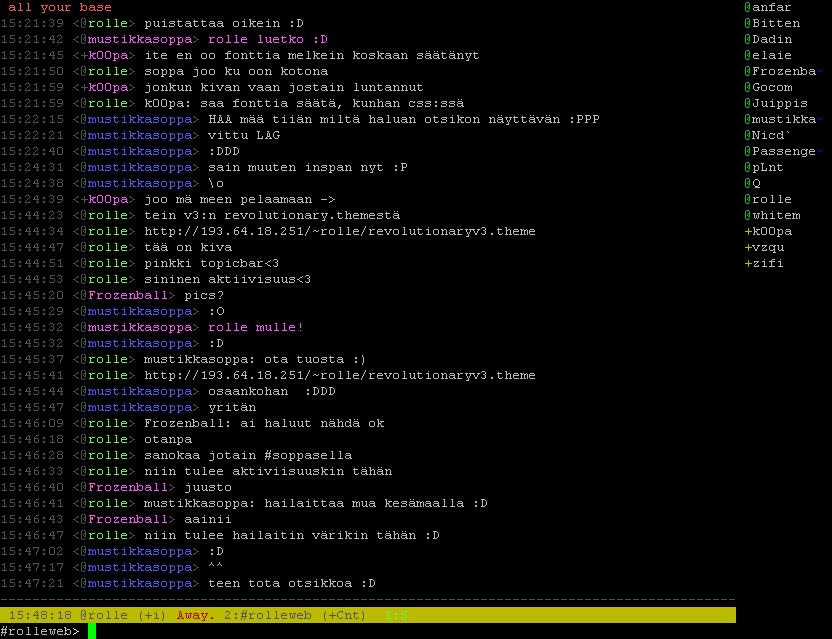Screen dimensions: 832x639
Task: Click '@rolle (+i)' in the status bar
Action: [x=123, y=615]
